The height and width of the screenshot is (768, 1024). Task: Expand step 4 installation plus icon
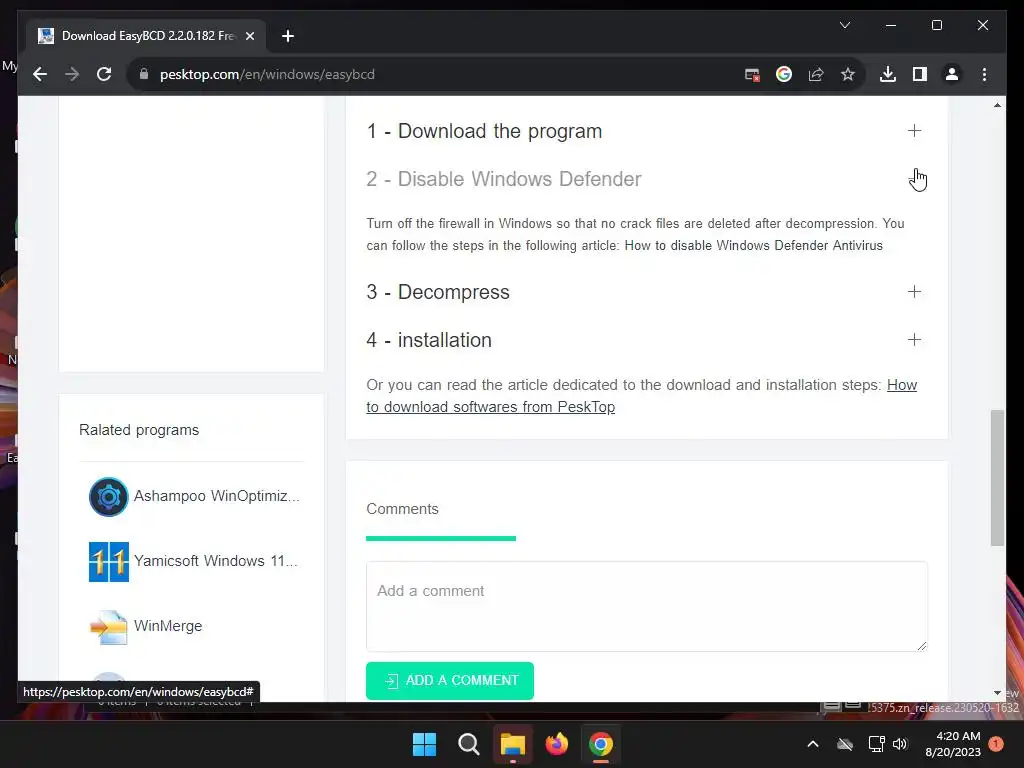click(x=914, y=340)
